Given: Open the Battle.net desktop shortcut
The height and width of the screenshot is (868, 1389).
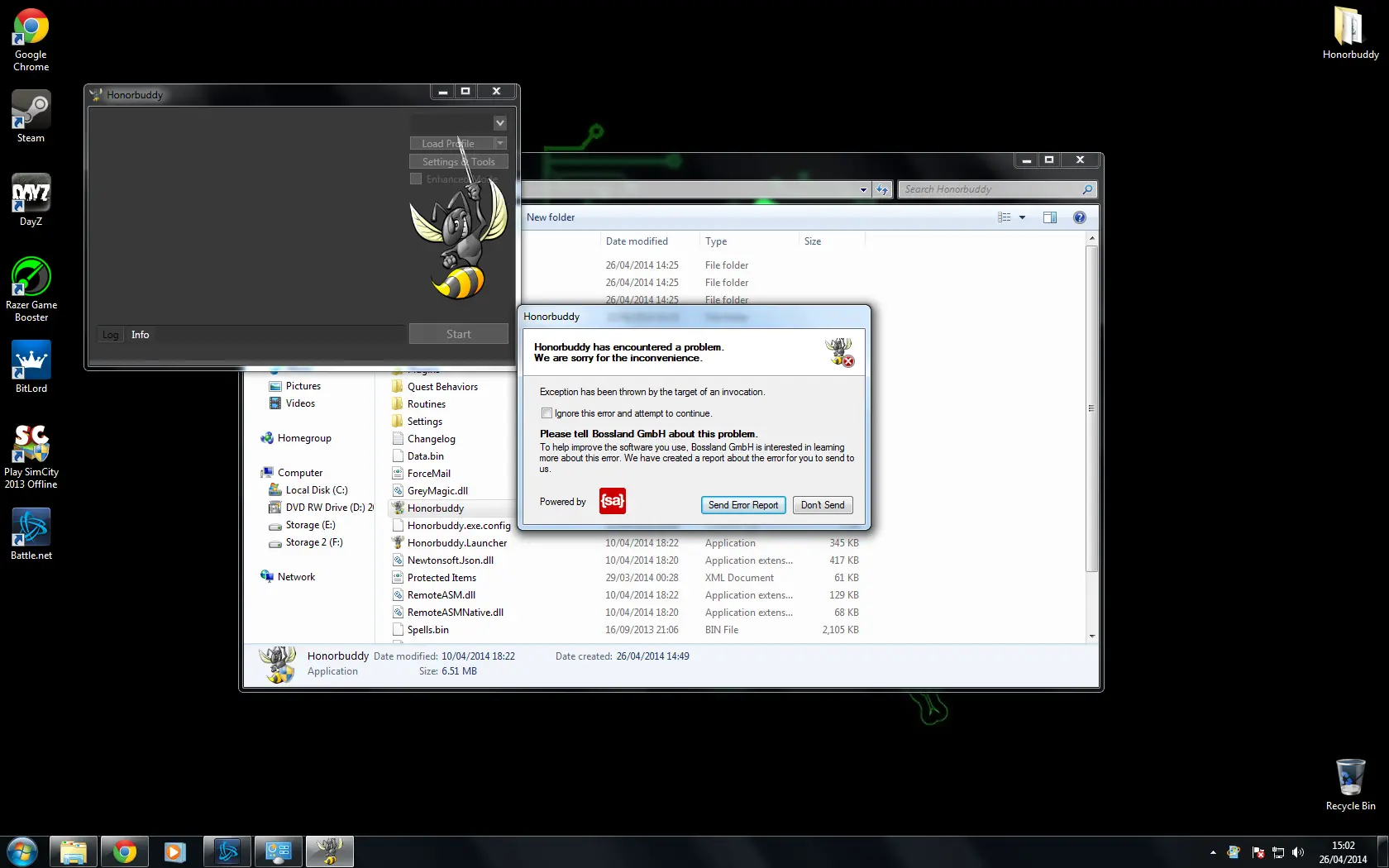Looking at the screenshot, I should (x=31, y=534).
